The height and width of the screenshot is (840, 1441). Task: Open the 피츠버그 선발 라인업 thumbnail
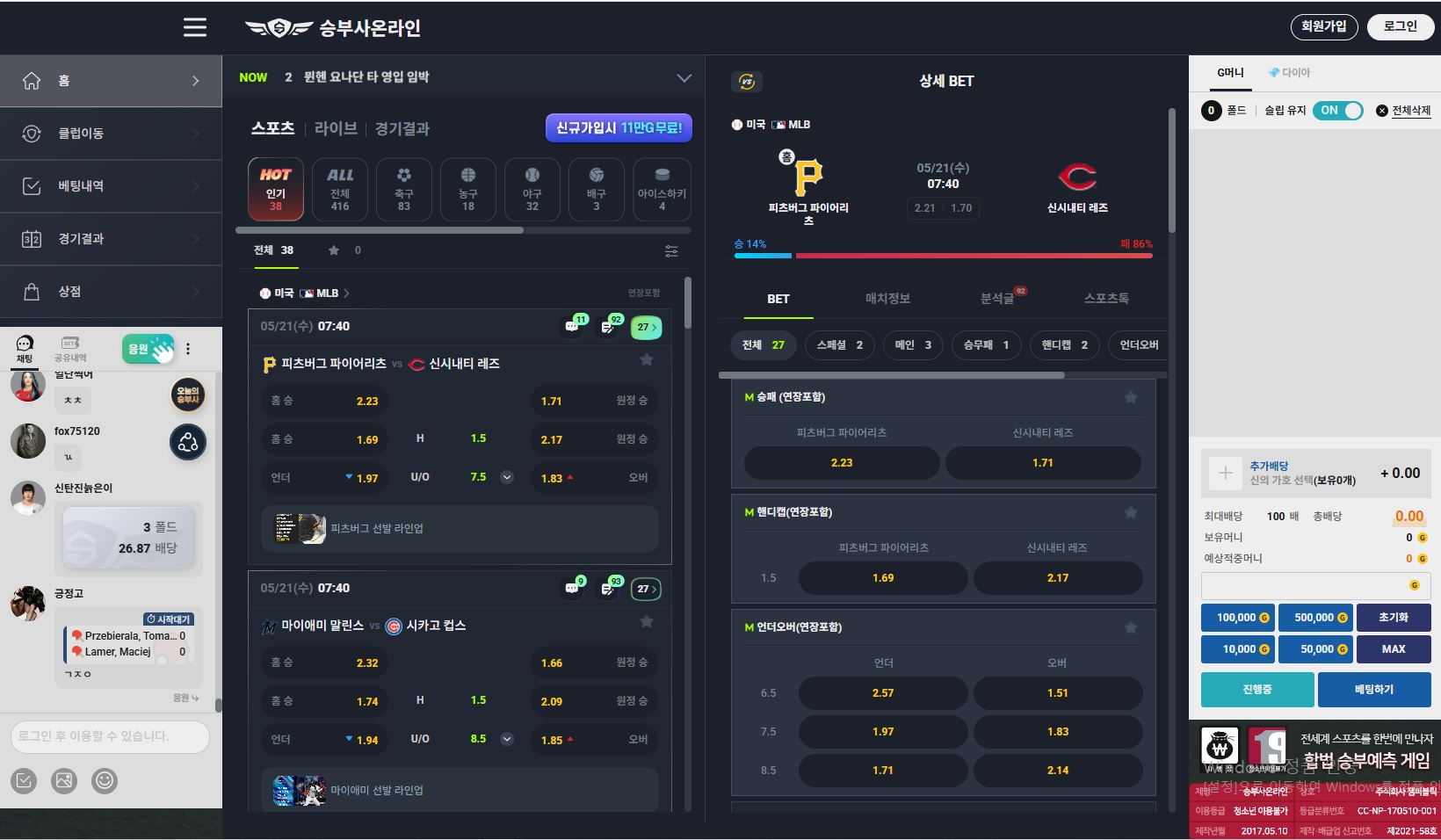tap(301, 528)
